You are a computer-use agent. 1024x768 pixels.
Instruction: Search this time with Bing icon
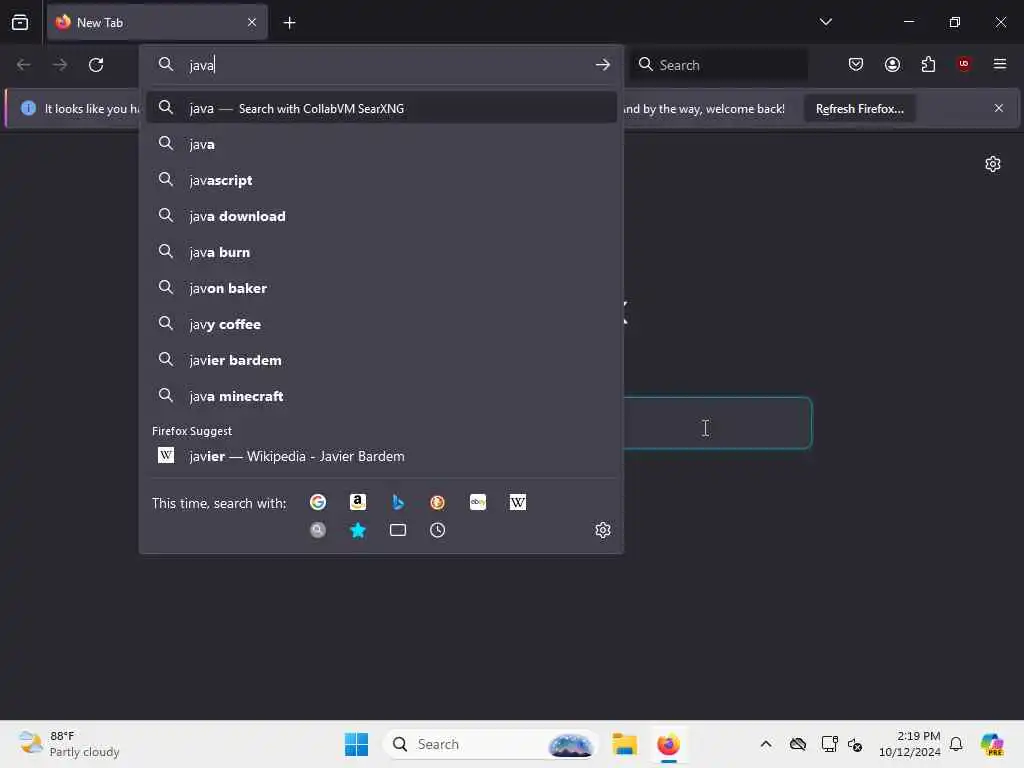pyautogui.click(x=398, y=502)
